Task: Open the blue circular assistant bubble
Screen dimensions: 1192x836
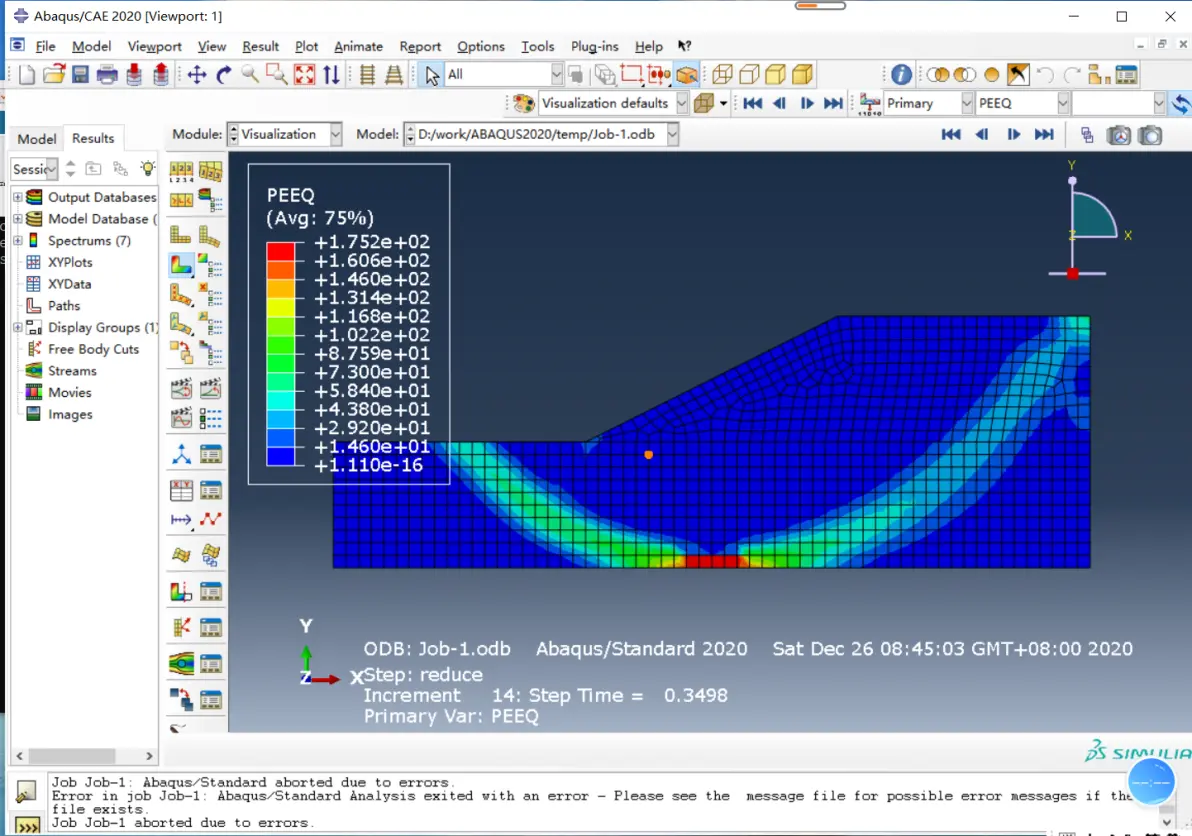Action: 1151,781
